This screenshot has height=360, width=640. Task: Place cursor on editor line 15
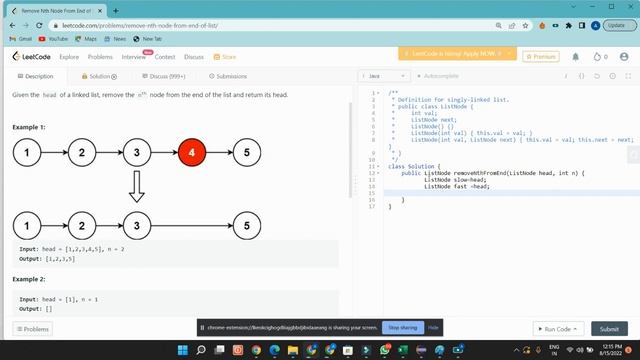[512, 193]
